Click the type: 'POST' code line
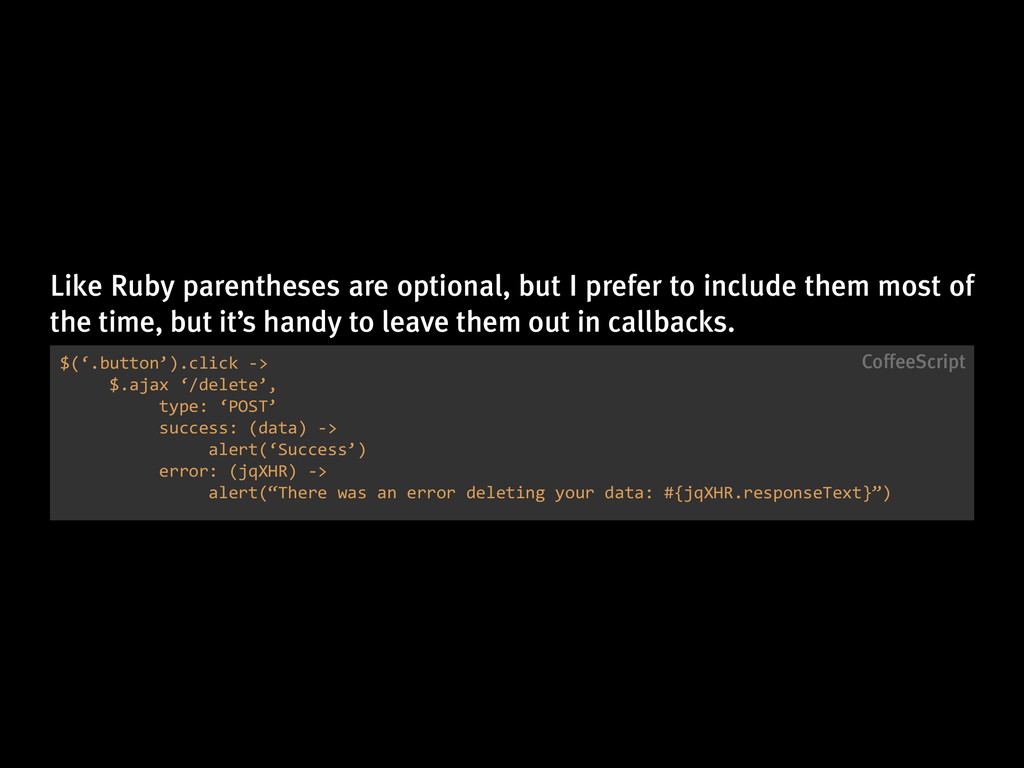 [x=217, y=406]
